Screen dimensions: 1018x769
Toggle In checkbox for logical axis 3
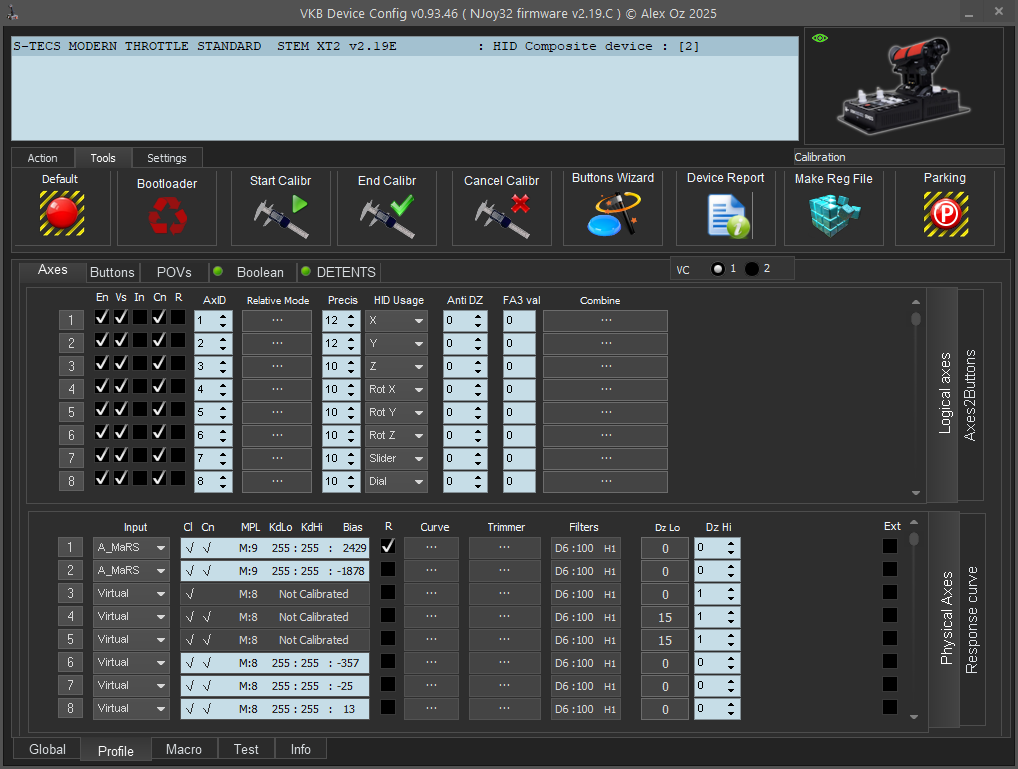point(140,363)
